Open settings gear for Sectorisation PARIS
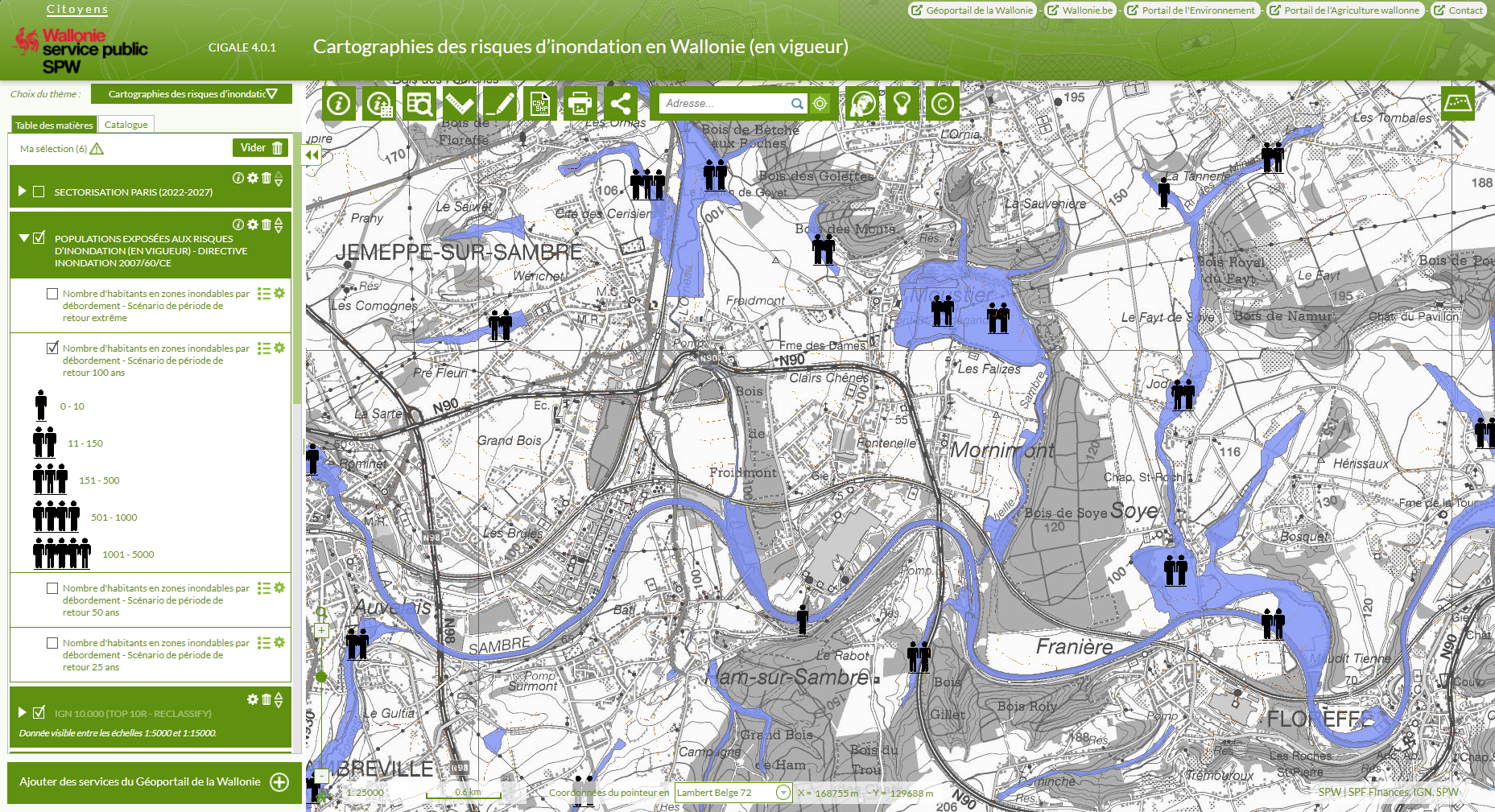 253,178
